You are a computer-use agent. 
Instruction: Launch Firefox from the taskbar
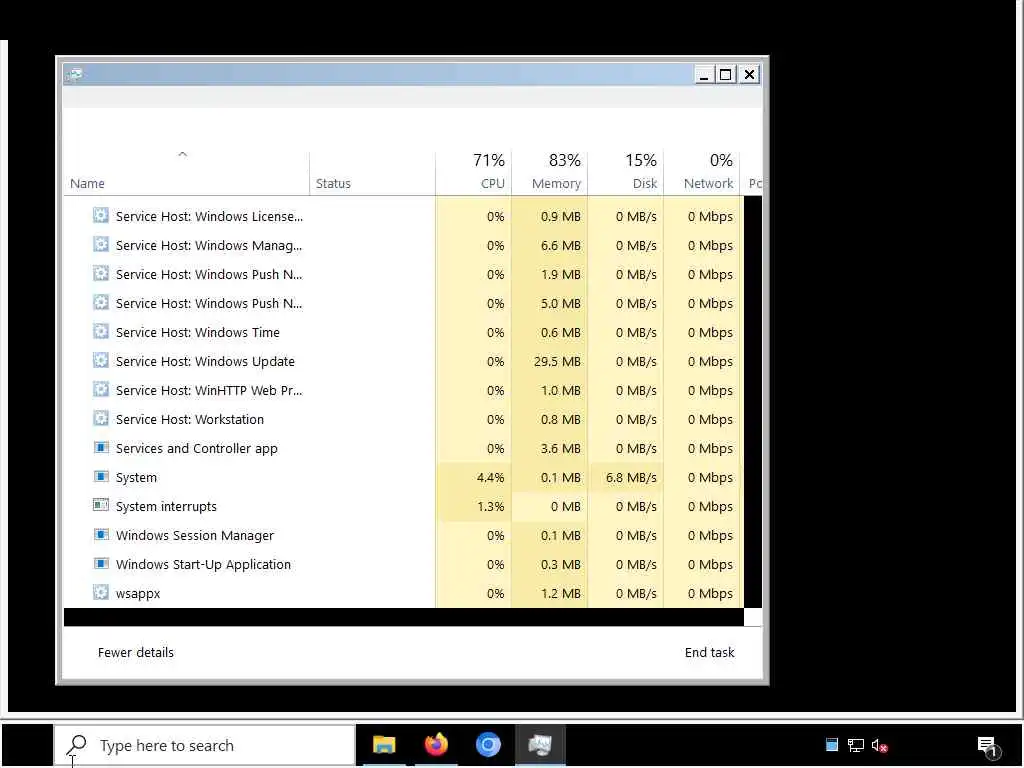click(x=436, y=744)
